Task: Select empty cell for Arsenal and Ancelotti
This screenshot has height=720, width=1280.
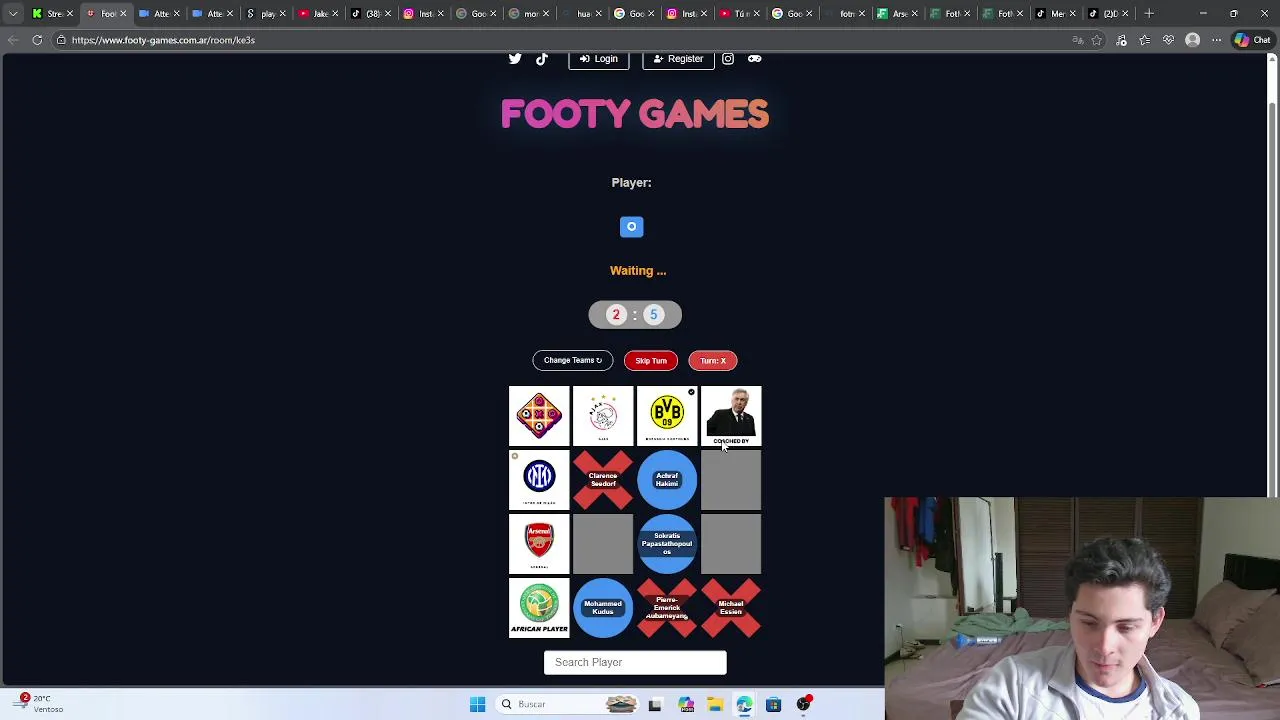Action: [731, 544]
